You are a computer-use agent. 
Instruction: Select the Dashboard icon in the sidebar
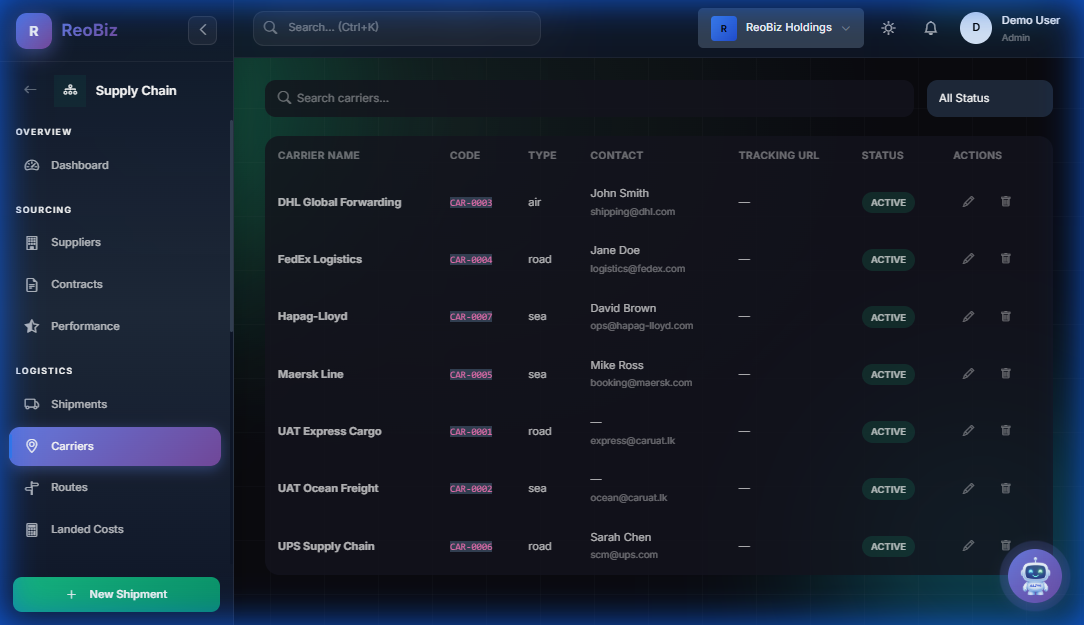click(x=30, y=164)
